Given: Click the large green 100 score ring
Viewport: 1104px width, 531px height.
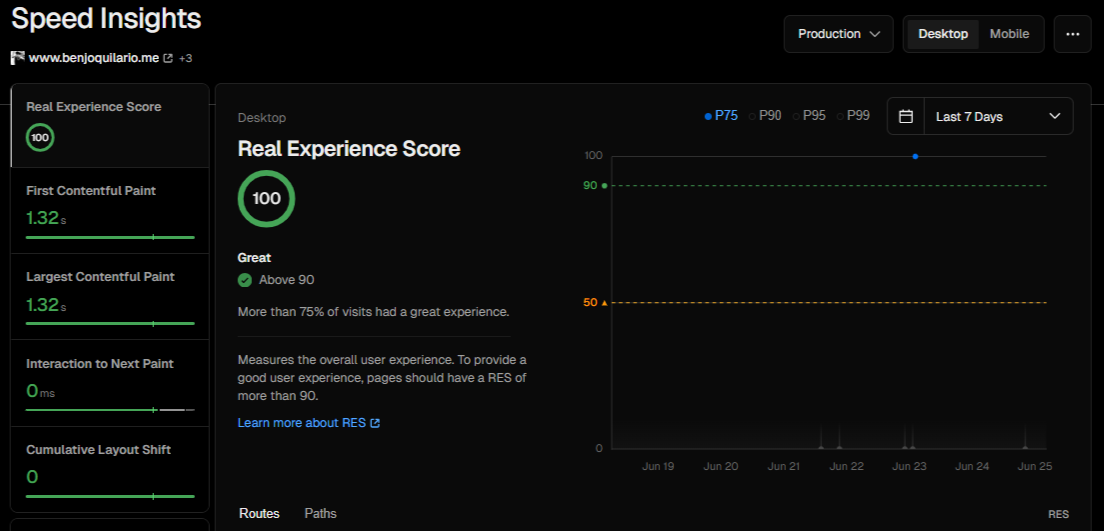Looking at the screenshot, I should coord(266,198).
